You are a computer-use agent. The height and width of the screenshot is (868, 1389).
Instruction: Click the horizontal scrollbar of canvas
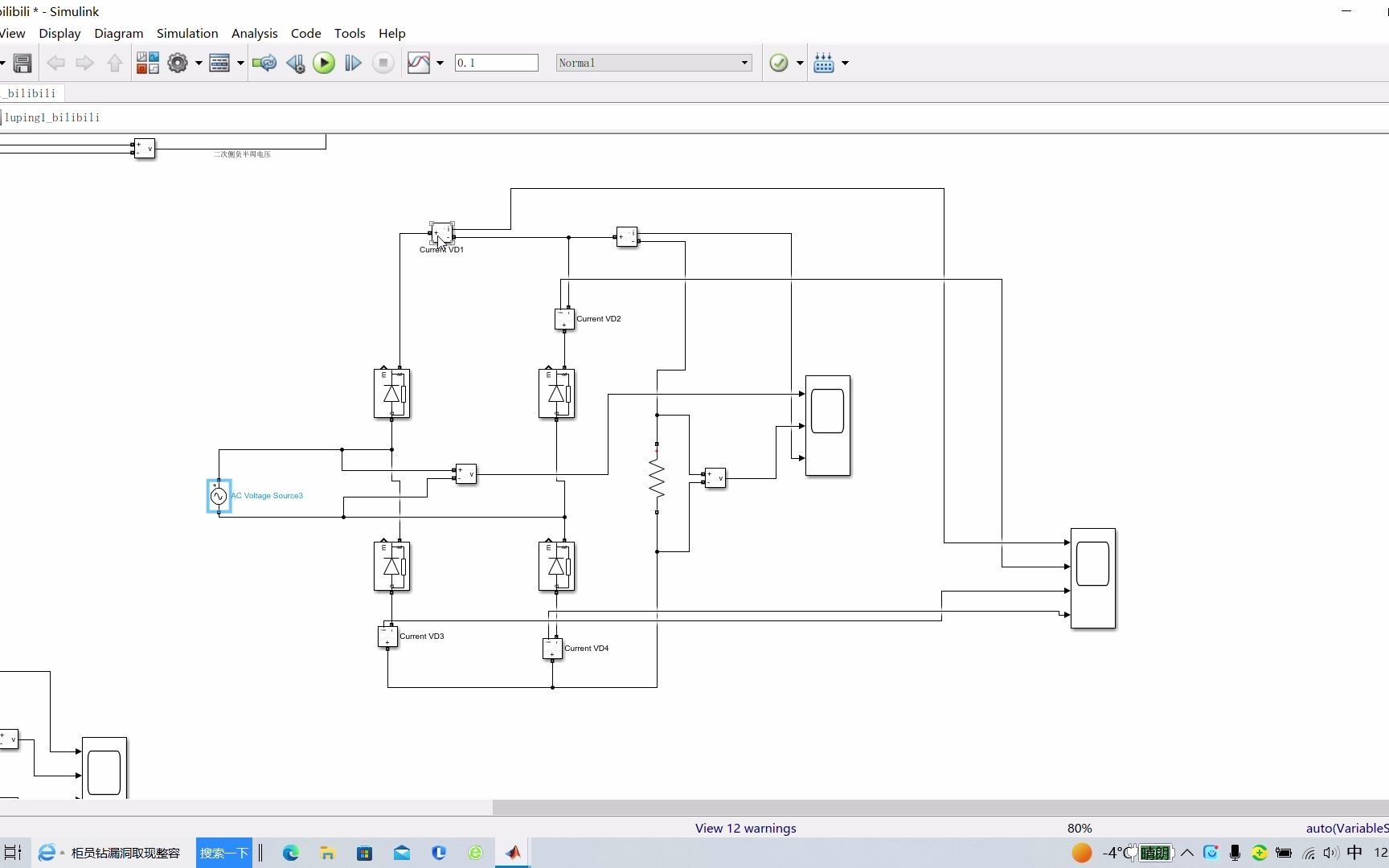pyautogui.click(x=940, y=807)
